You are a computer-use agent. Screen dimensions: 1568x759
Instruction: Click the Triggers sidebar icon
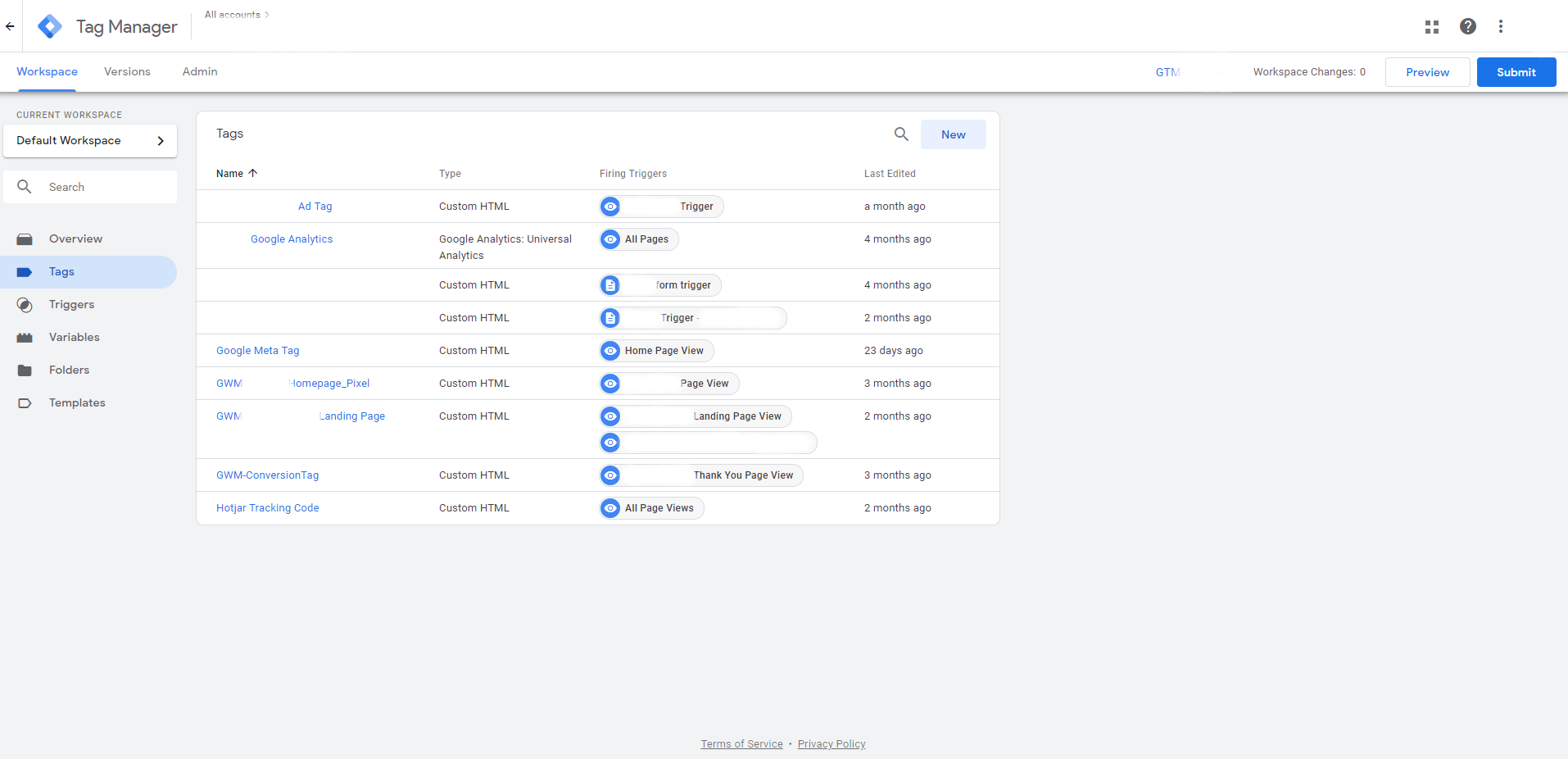tap(25, 305)
